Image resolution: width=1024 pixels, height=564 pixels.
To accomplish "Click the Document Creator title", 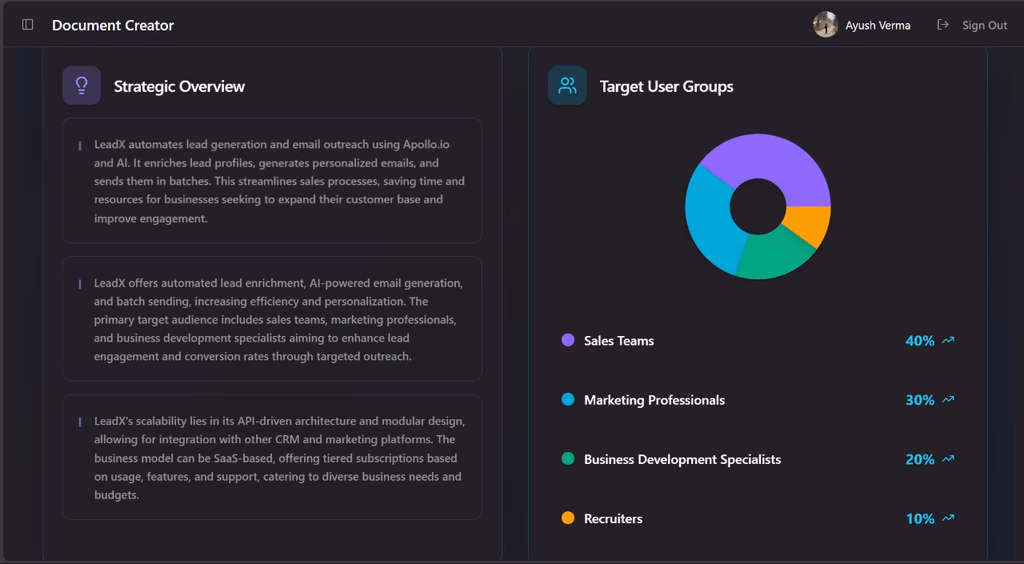I will coord(113,25).
